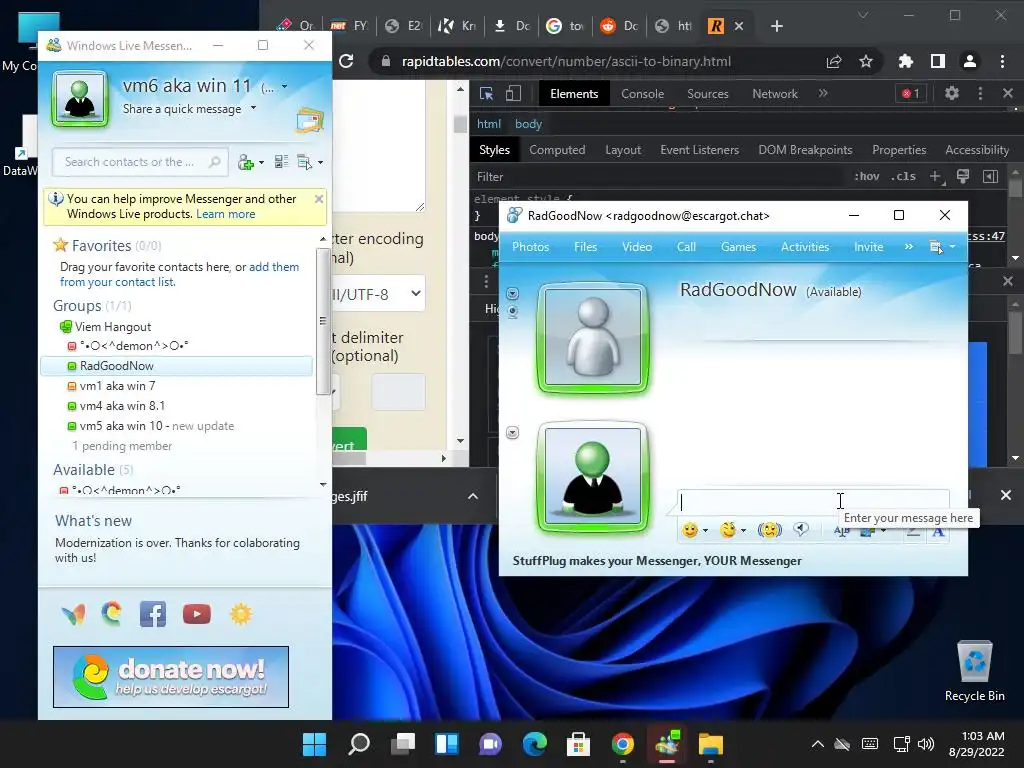Image resolution: width=1024 pixels, height=768 pixels.
Task: Select vm4 aka win 8.1 contact
Action: [x=122, y=406]
